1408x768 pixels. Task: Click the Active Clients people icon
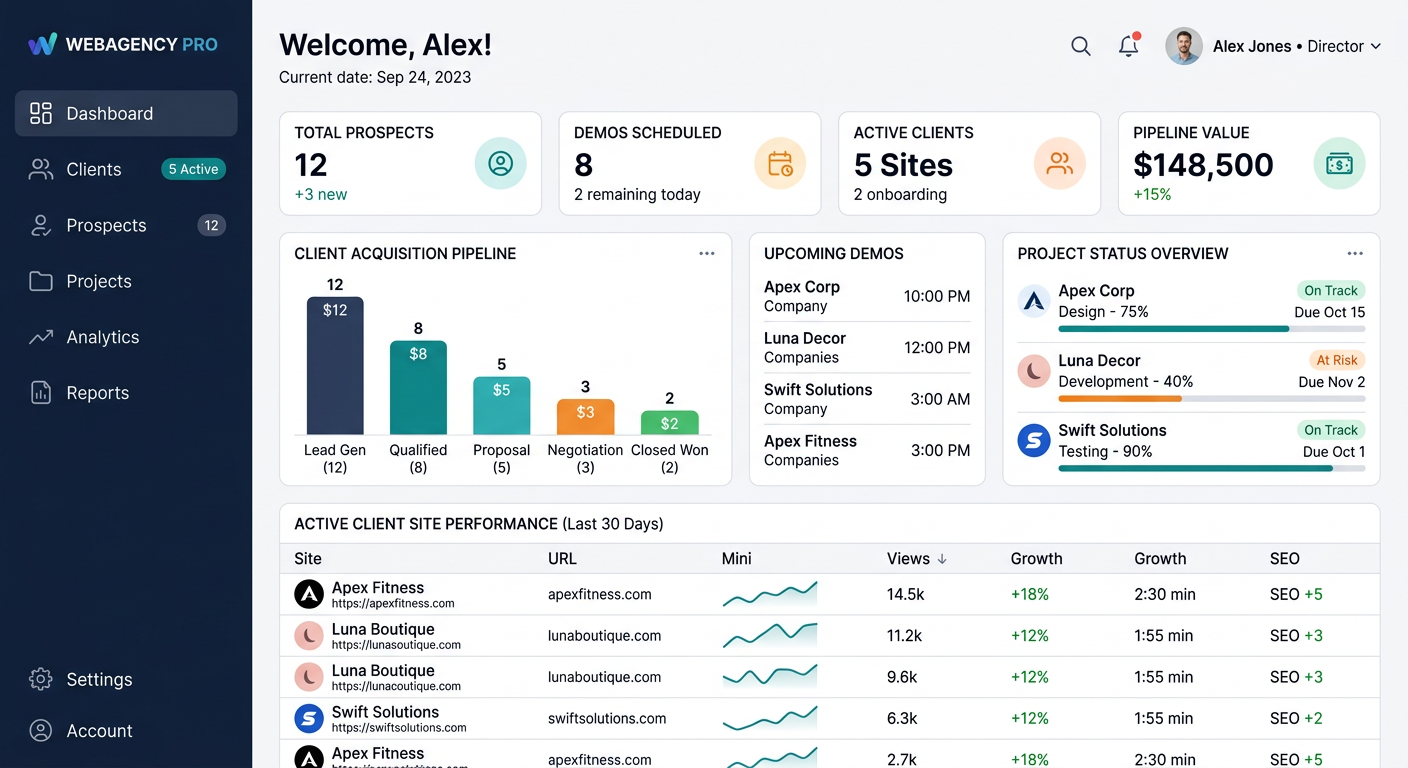tap(1059, 163)
